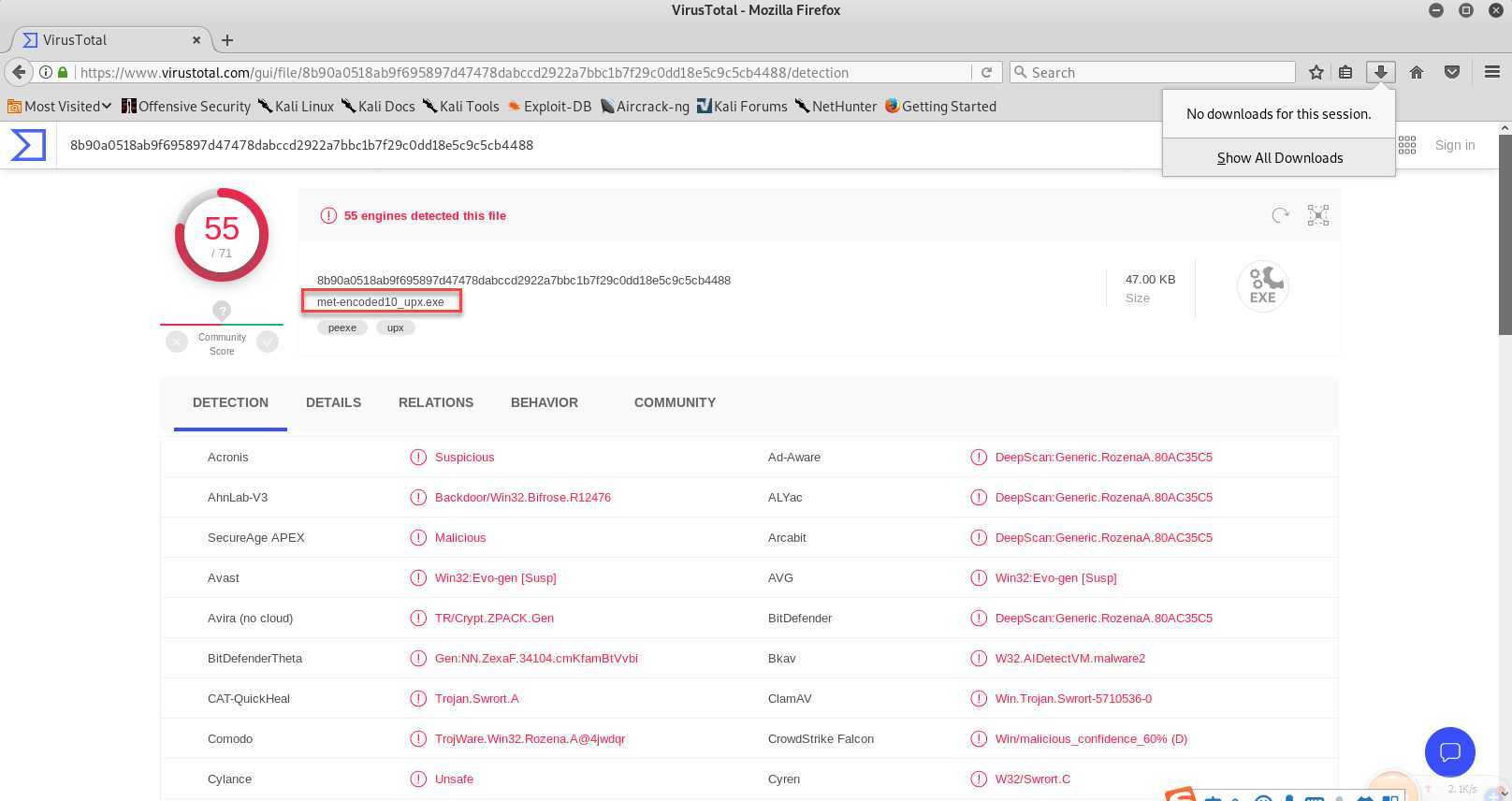Viewport: 1512px width, 801px height.
Task: Click Show All Downloads
Action: click(x=1279, y=157)
